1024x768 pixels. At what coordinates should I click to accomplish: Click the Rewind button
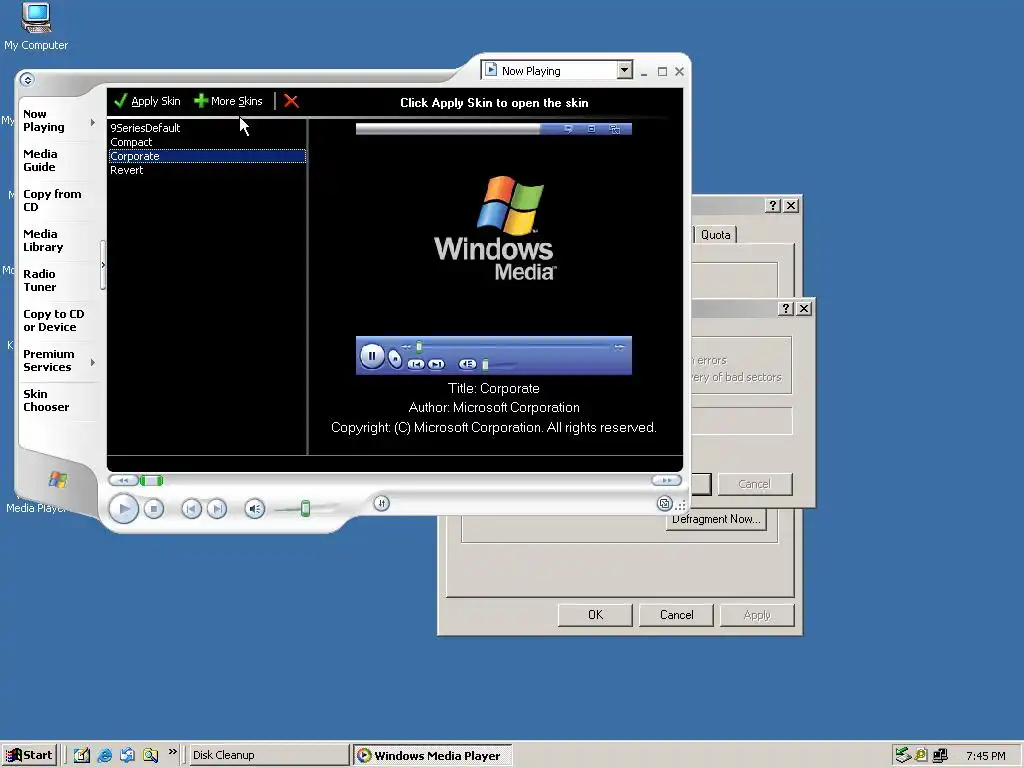click(x=123, y=481)
